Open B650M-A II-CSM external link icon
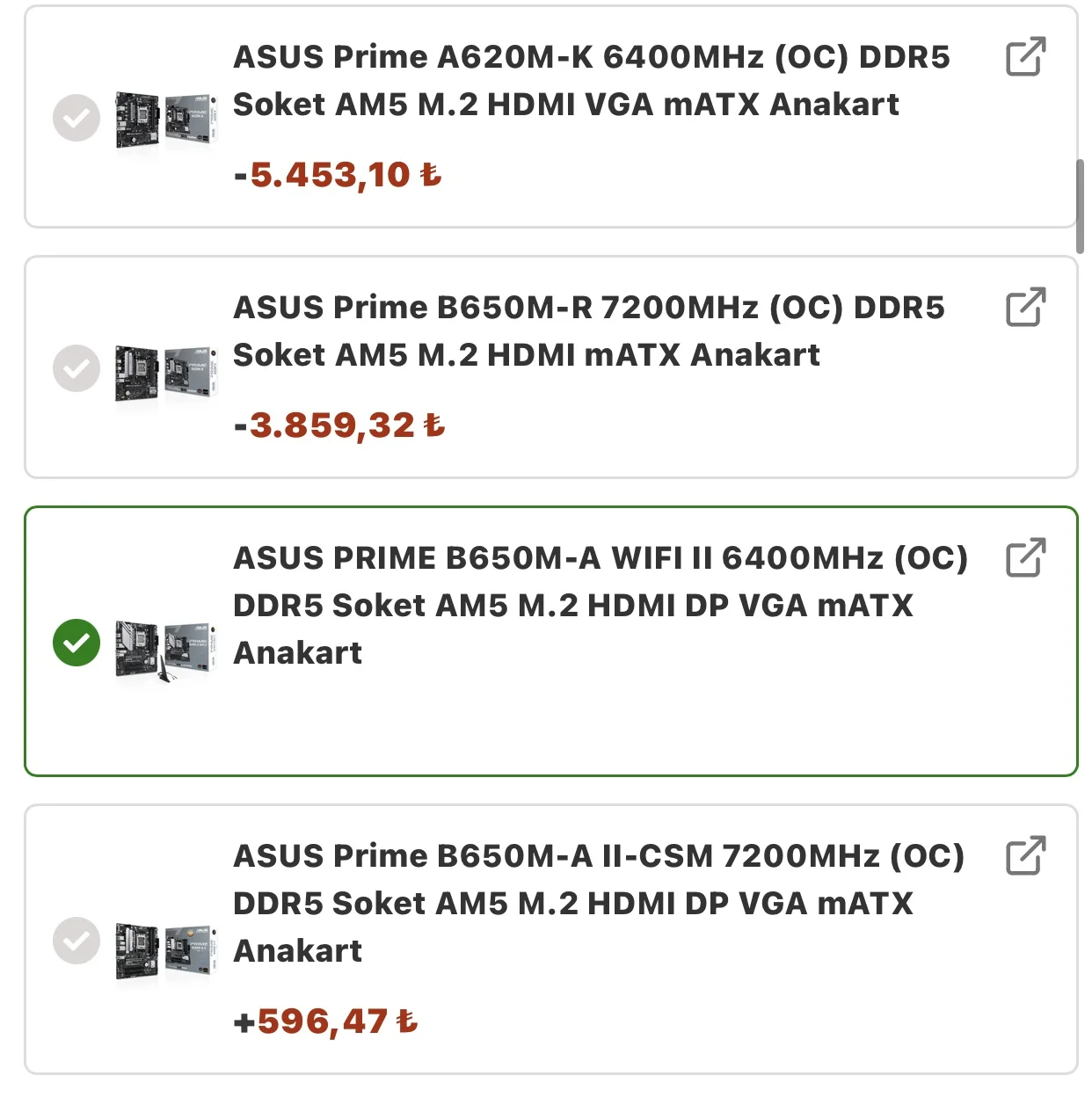 pyautogui.click(x=1025, y=856)
